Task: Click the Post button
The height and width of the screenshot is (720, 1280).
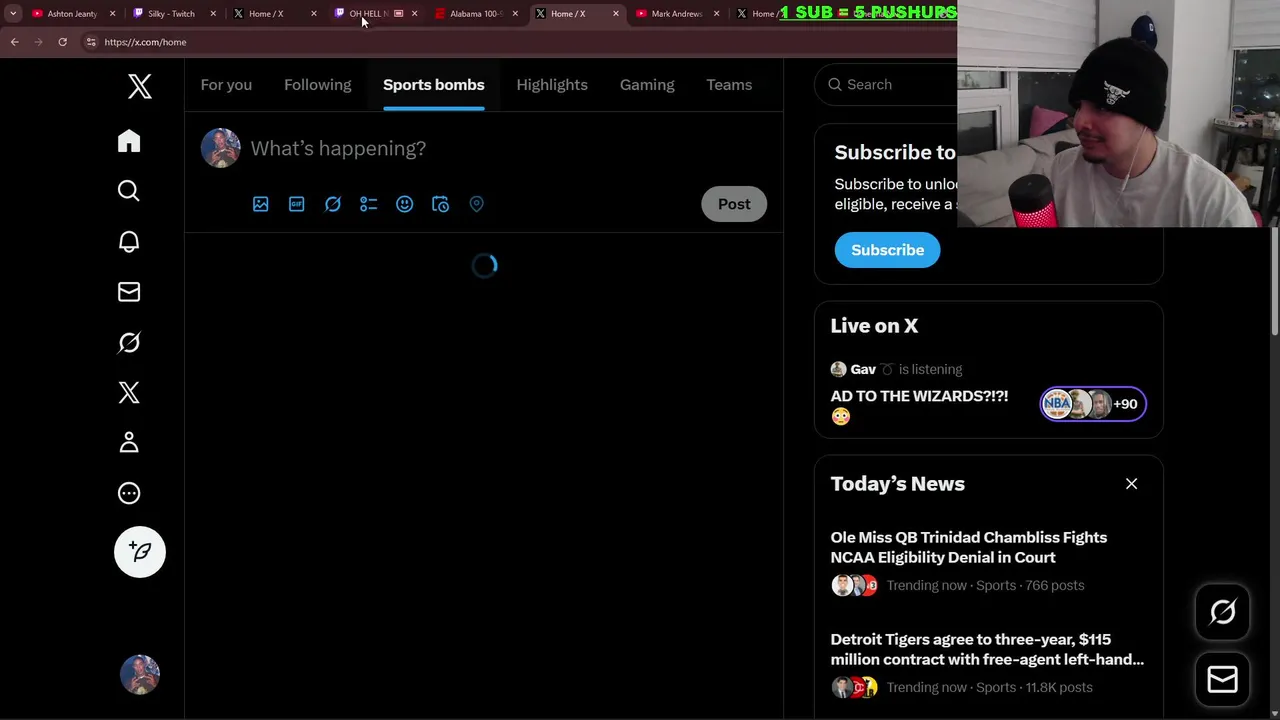Action: coord(734,204)
